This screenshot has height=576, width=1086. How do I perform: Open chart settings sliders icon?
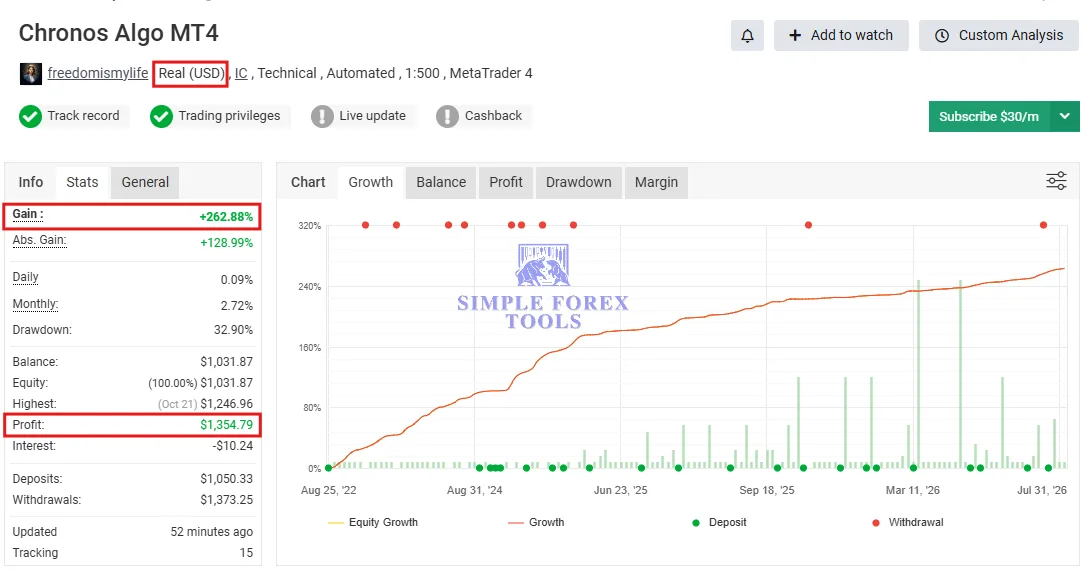(x=1056, y=181)
